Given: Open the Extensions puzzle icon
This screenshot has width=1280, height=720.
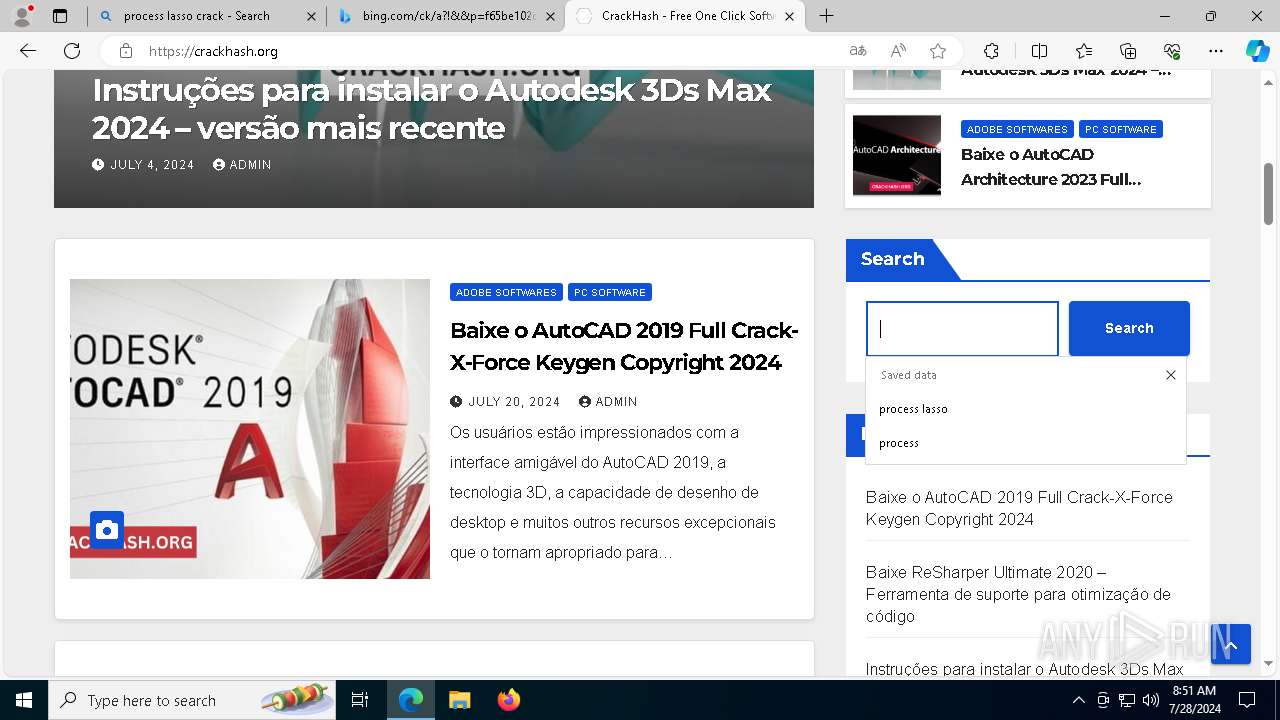Looking at the screenshot, I should coord(991,51).
